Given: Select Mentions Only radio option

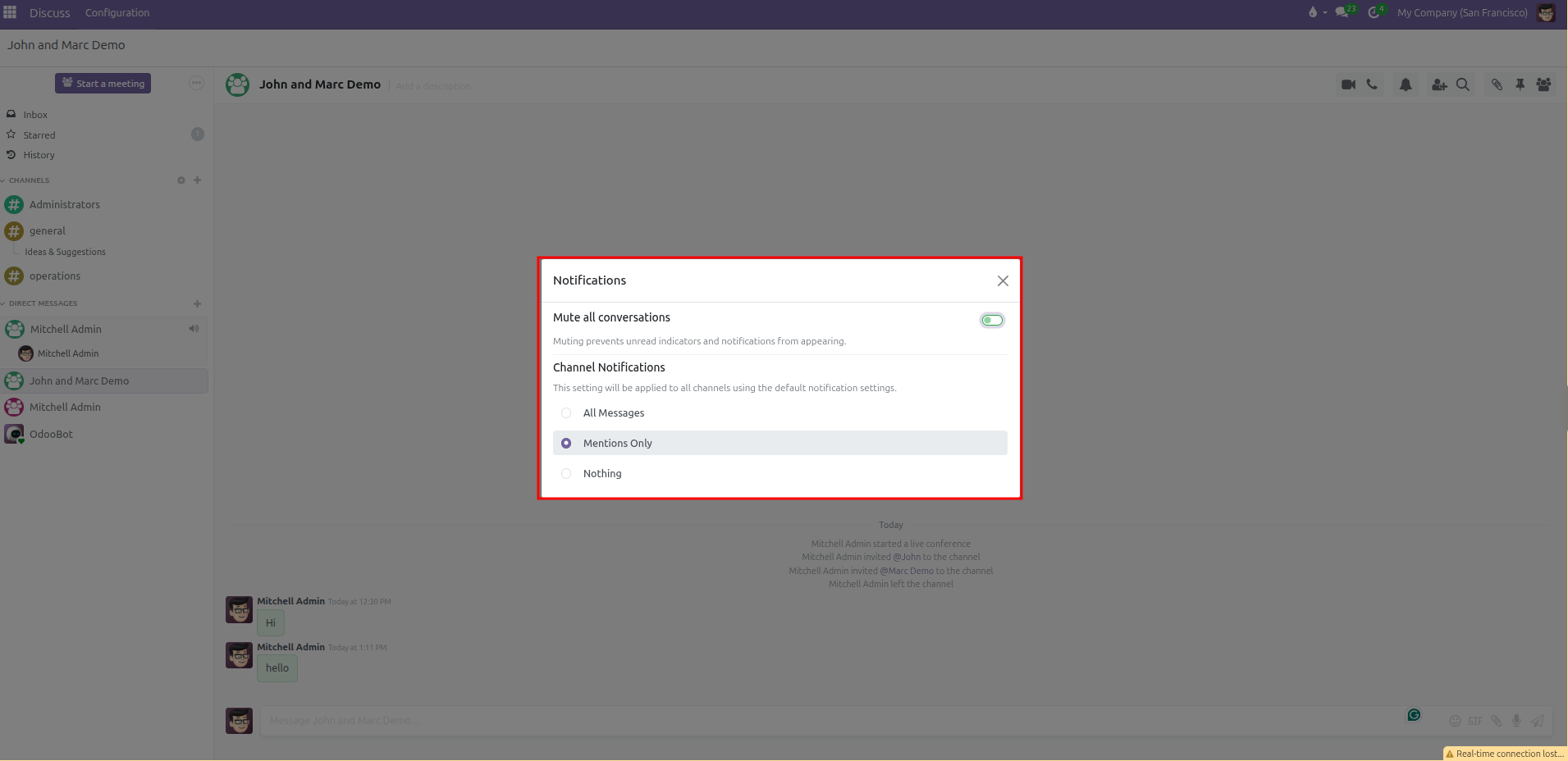Looking at the screenshot, I should (x=566, y=443).
